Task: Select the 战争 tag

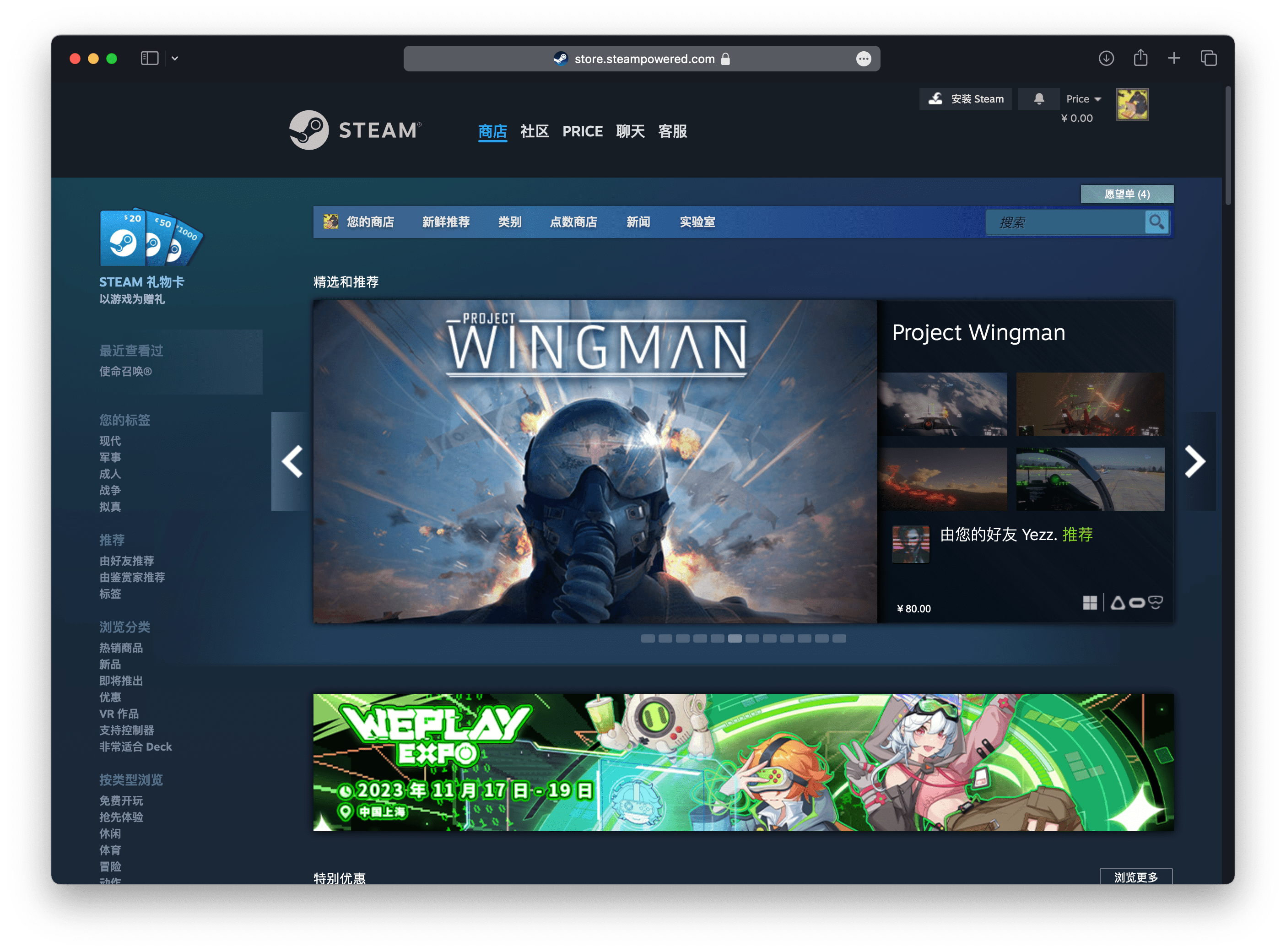Action: [x=109, y=490]
